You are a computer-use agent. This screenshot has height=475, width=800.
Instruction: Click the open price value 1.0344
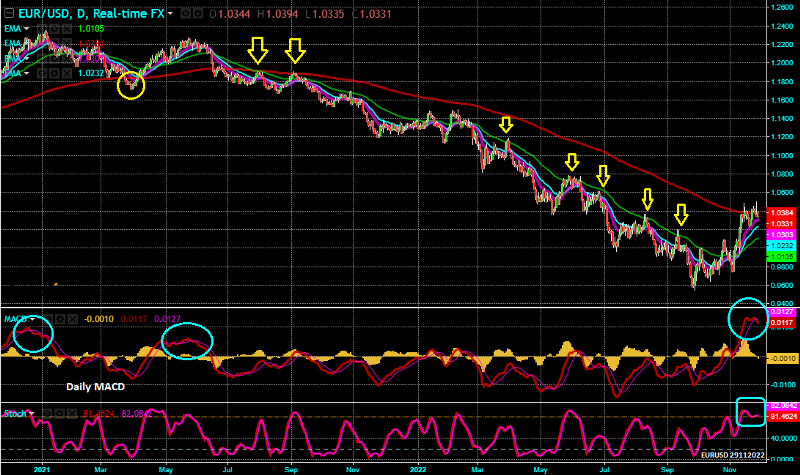pyautogui.click(x=234, y=14)
